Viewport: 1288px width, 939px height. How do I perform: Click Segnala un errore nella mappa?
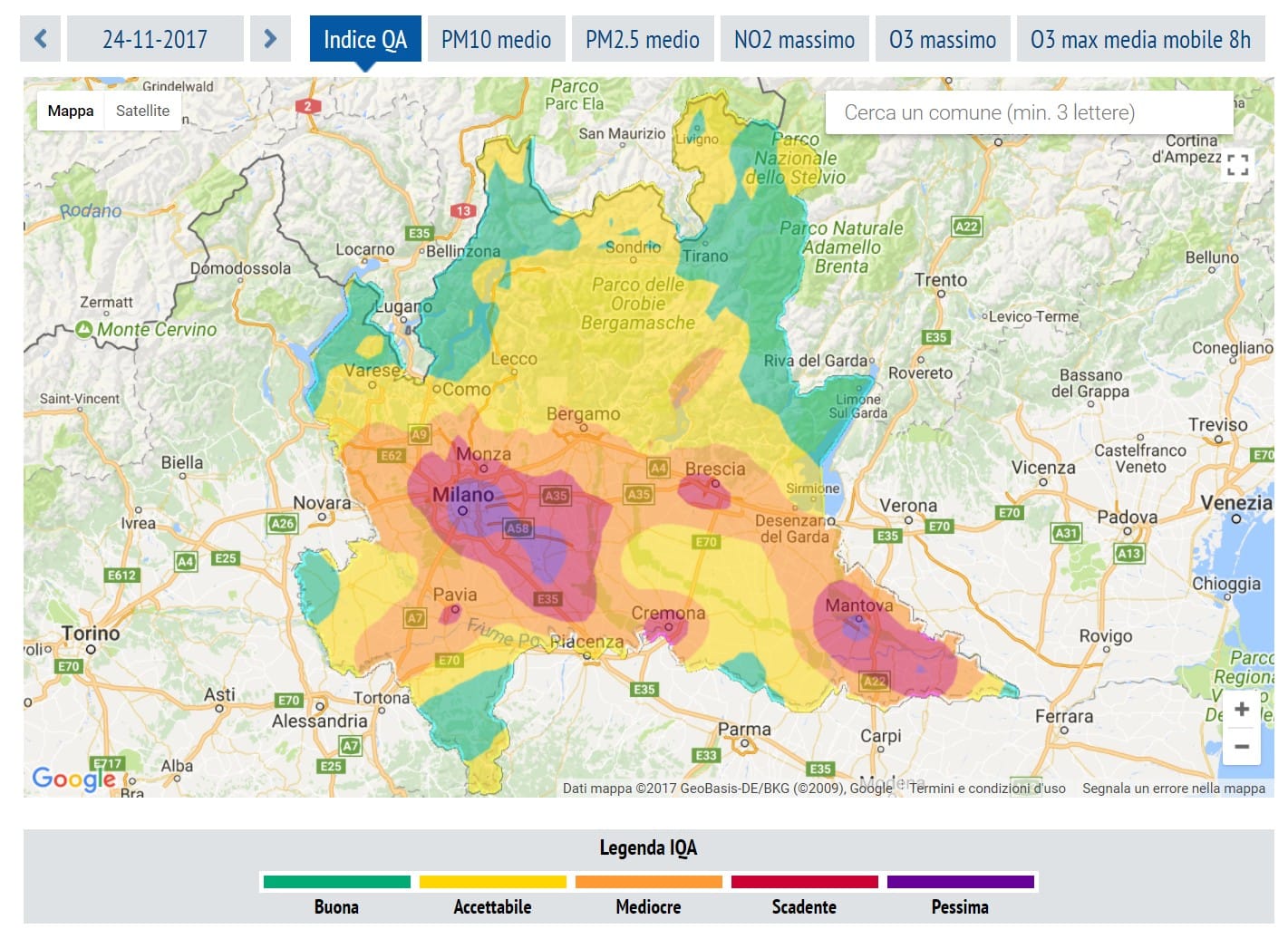click(1173, 789)
